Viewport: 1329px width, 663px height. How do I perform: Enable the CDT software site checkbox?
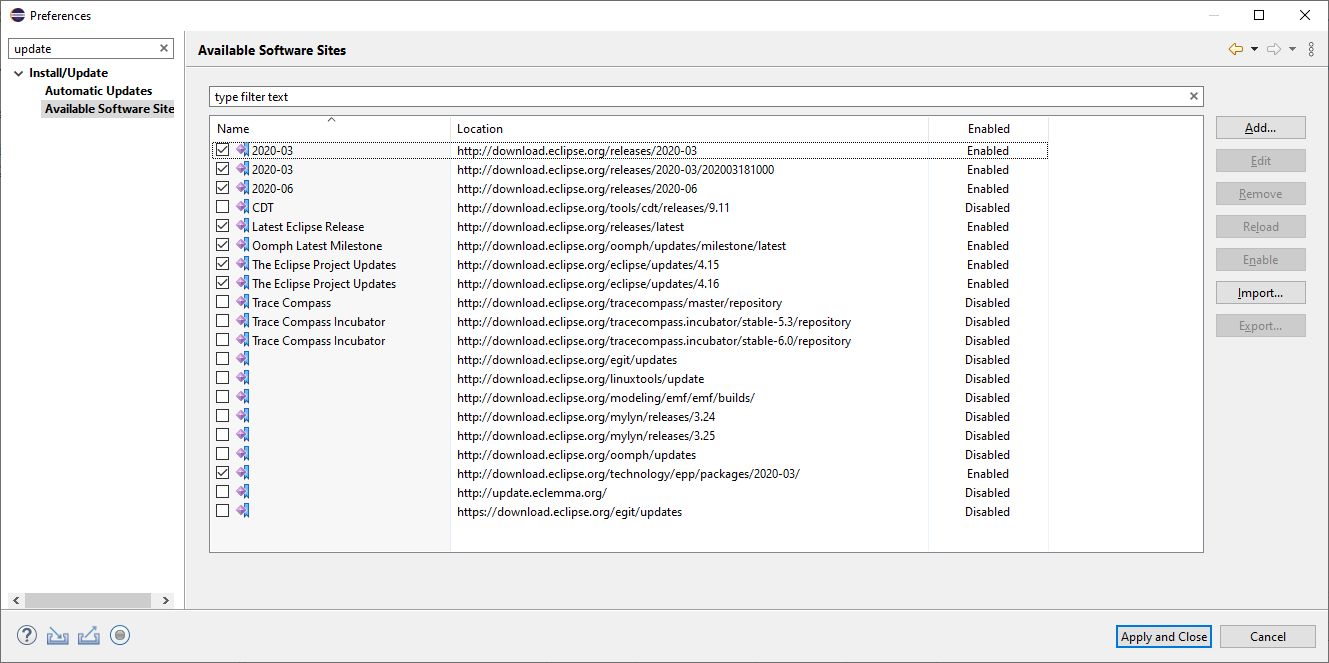point(222,207)
